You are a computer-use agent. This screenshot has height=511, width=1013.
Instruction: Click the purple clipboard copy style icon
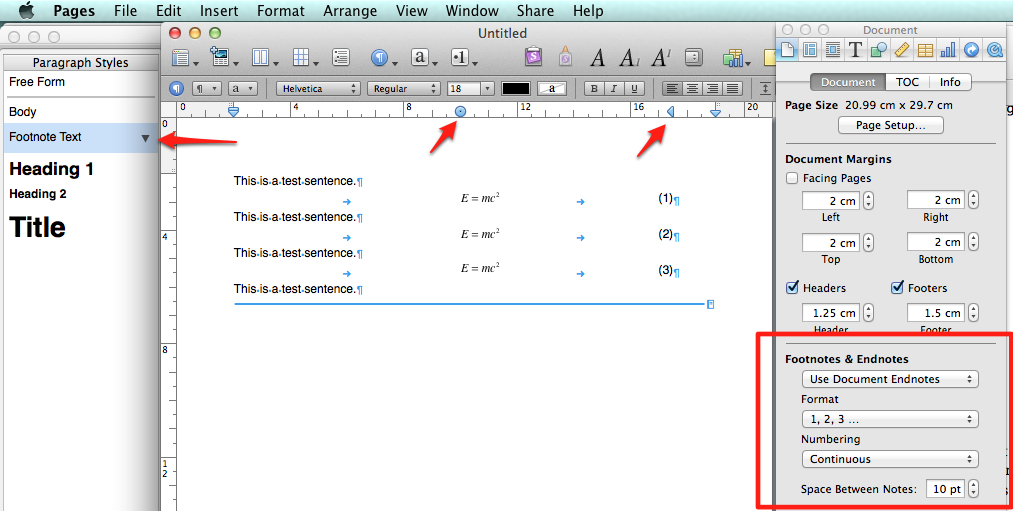point(534,56)
